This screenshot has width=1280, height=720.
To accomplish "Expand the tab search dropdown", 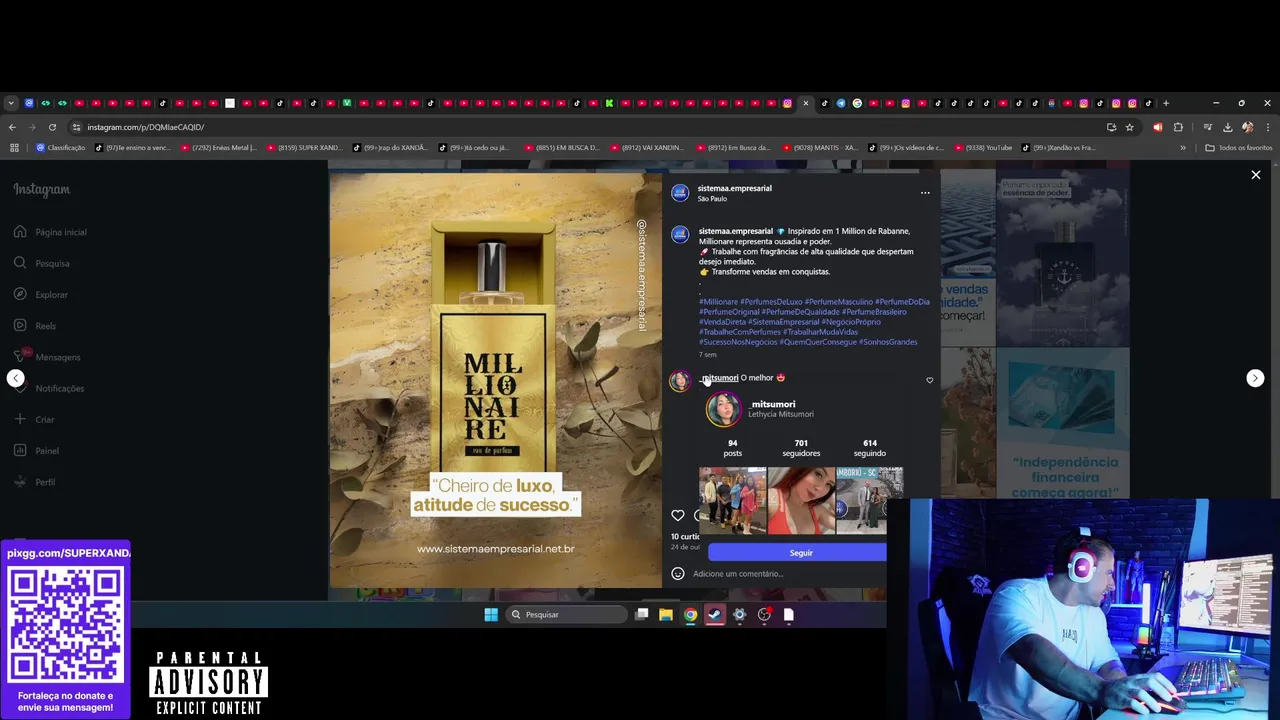I will [x=11, y=103].
